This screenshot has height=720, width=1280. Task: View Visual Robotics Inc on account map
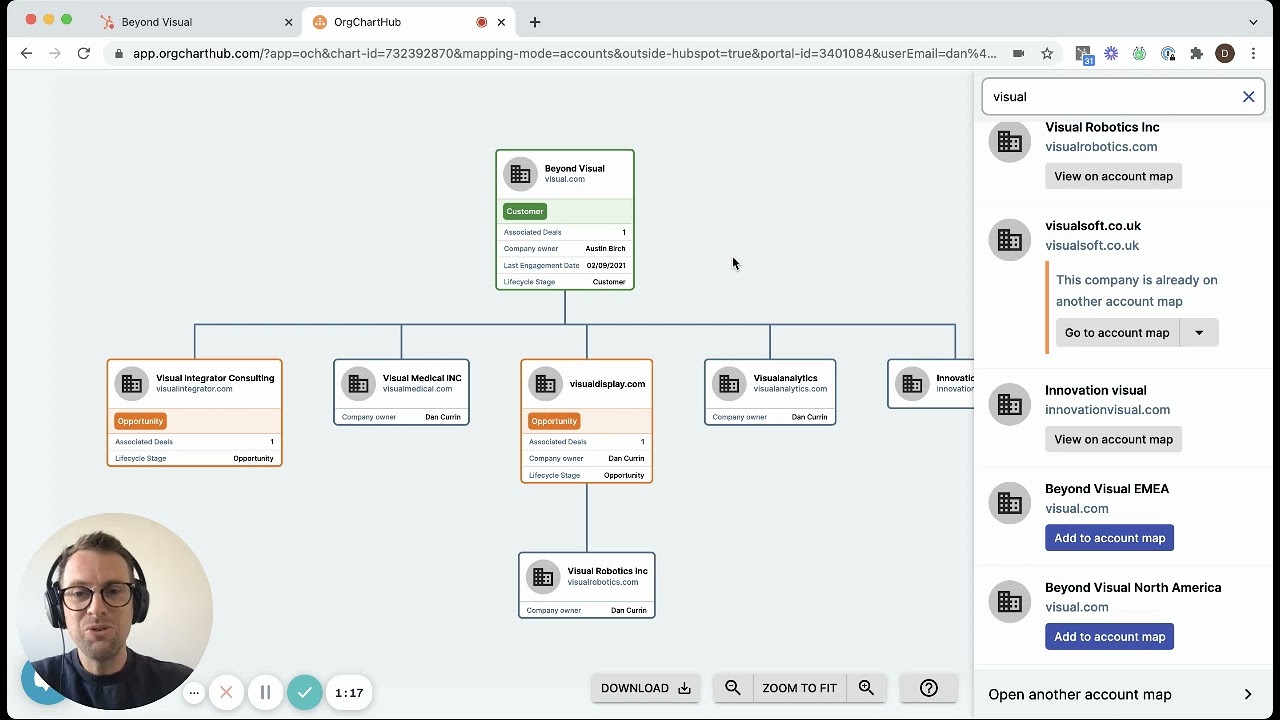[1113, 176]
